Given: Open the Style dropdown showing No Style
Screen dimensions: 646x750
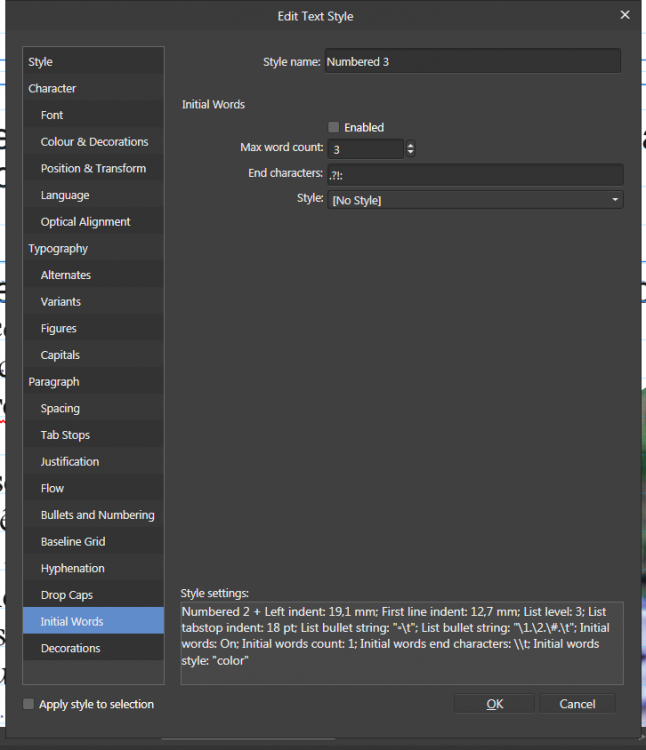Looking at the screenshot, I should pos(475,200).
